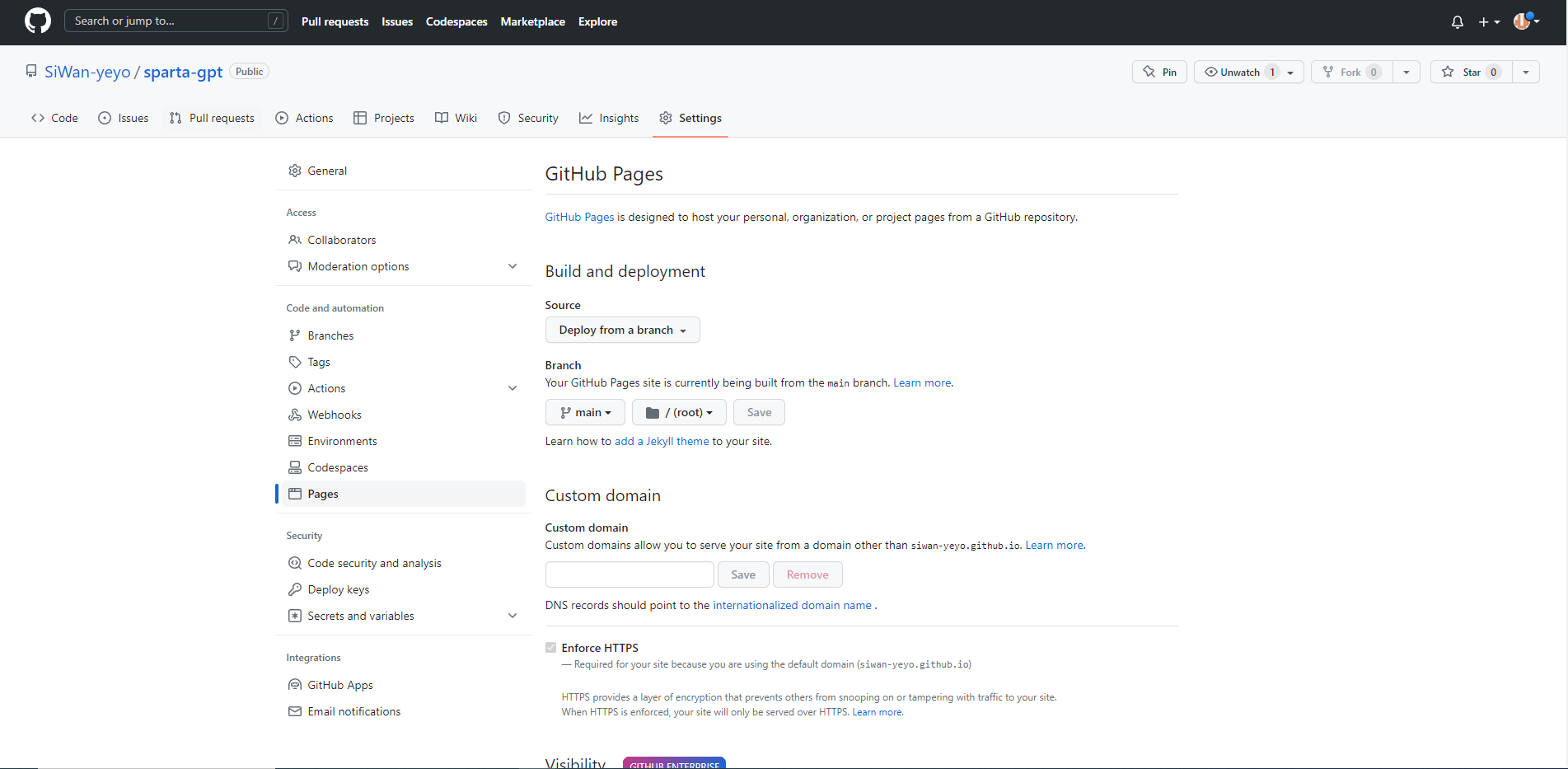Open the Wiki tab

point(456,118)
